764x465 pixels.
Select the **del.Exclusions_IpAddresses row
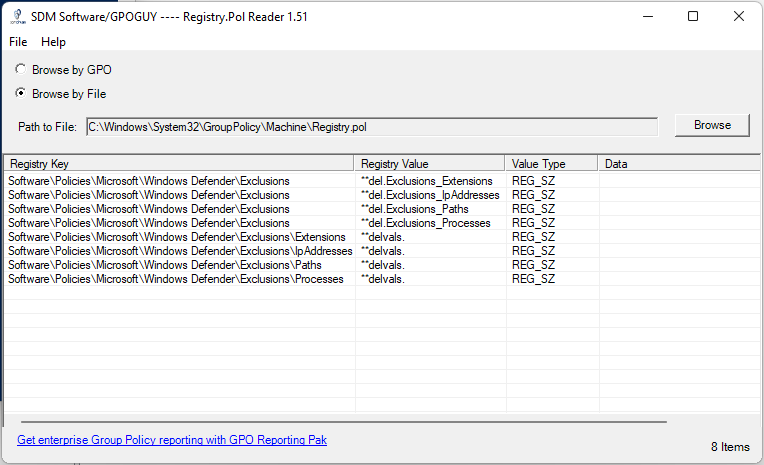pyautogui.click(x=429, y=195)
